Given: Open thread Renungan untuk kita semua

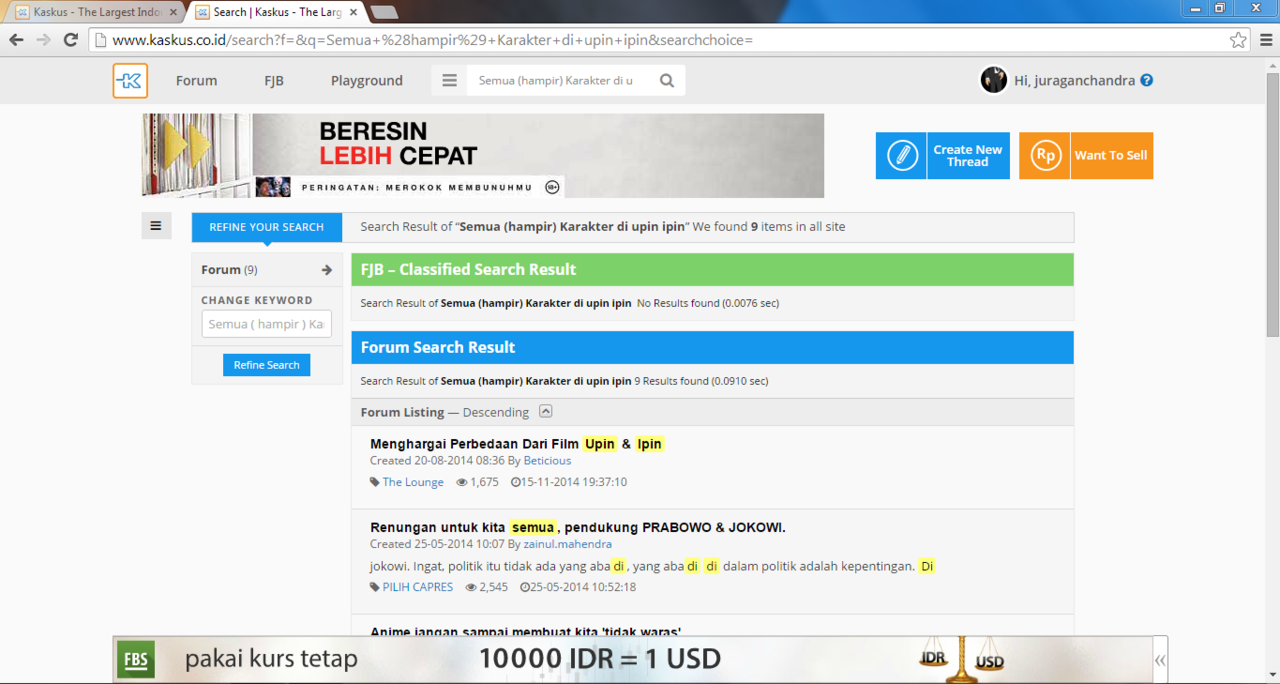Looking at the screenshot, I should [578, 527].
